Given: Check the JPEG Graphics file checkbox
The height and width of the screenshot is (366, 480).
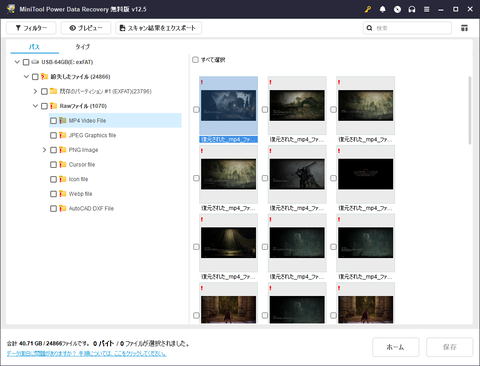Looking at the screenshot, I should [x=53, y=135].
